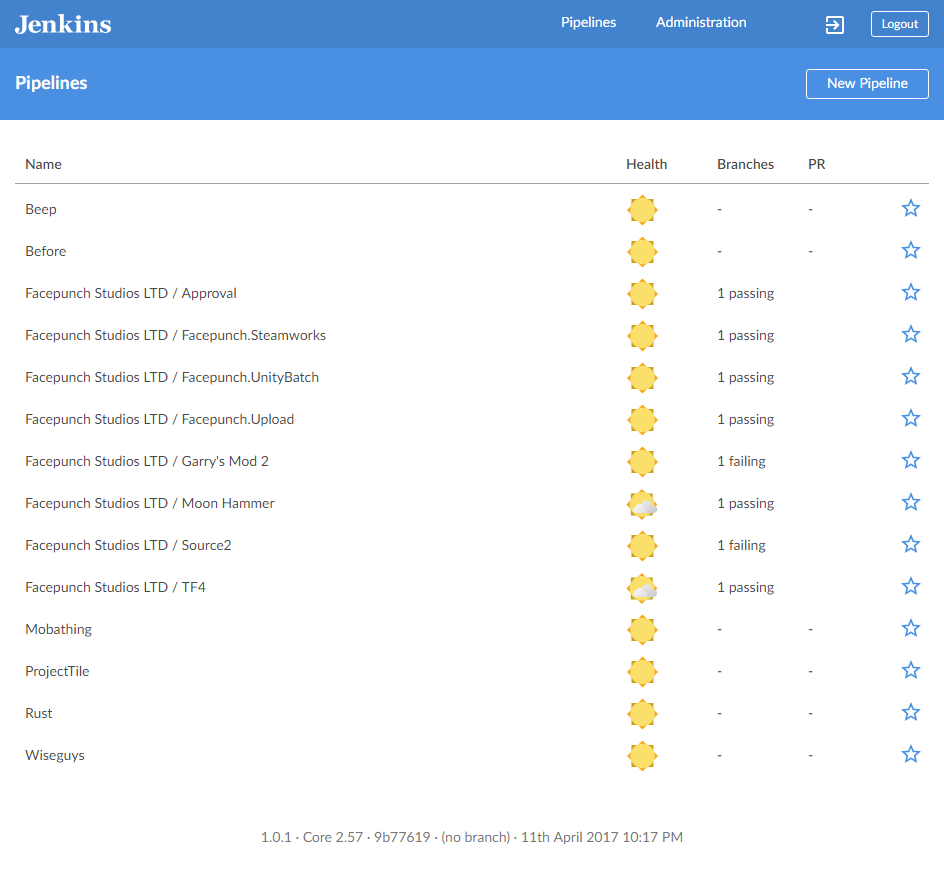The width and height of the screenshot is (944, 870).
Task: Click the PR column header
Action: [x=816, y=164]
